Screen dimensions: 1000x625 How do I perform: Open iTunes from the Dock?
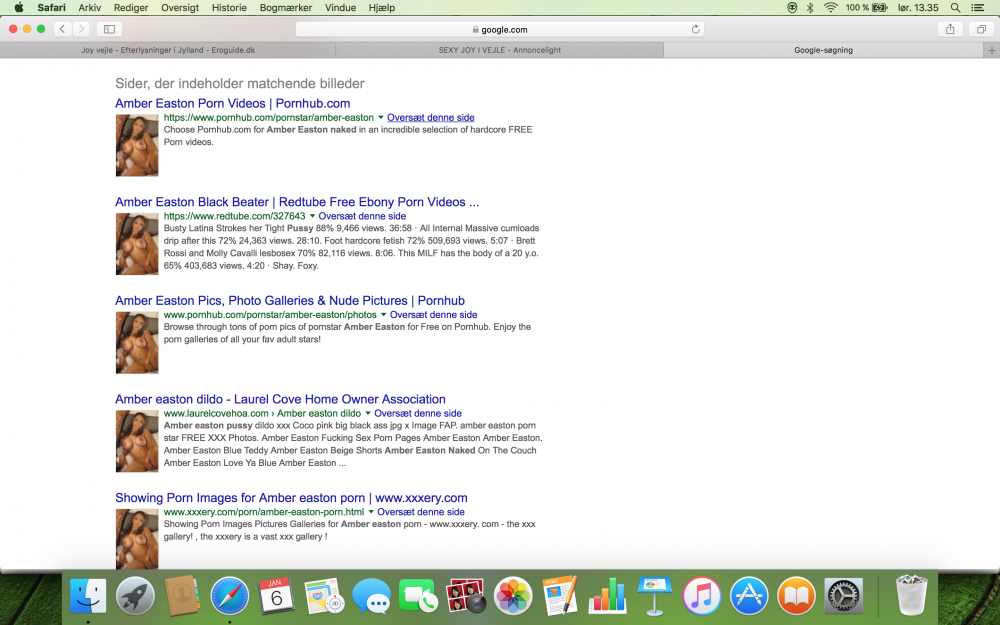pos(702,596)
